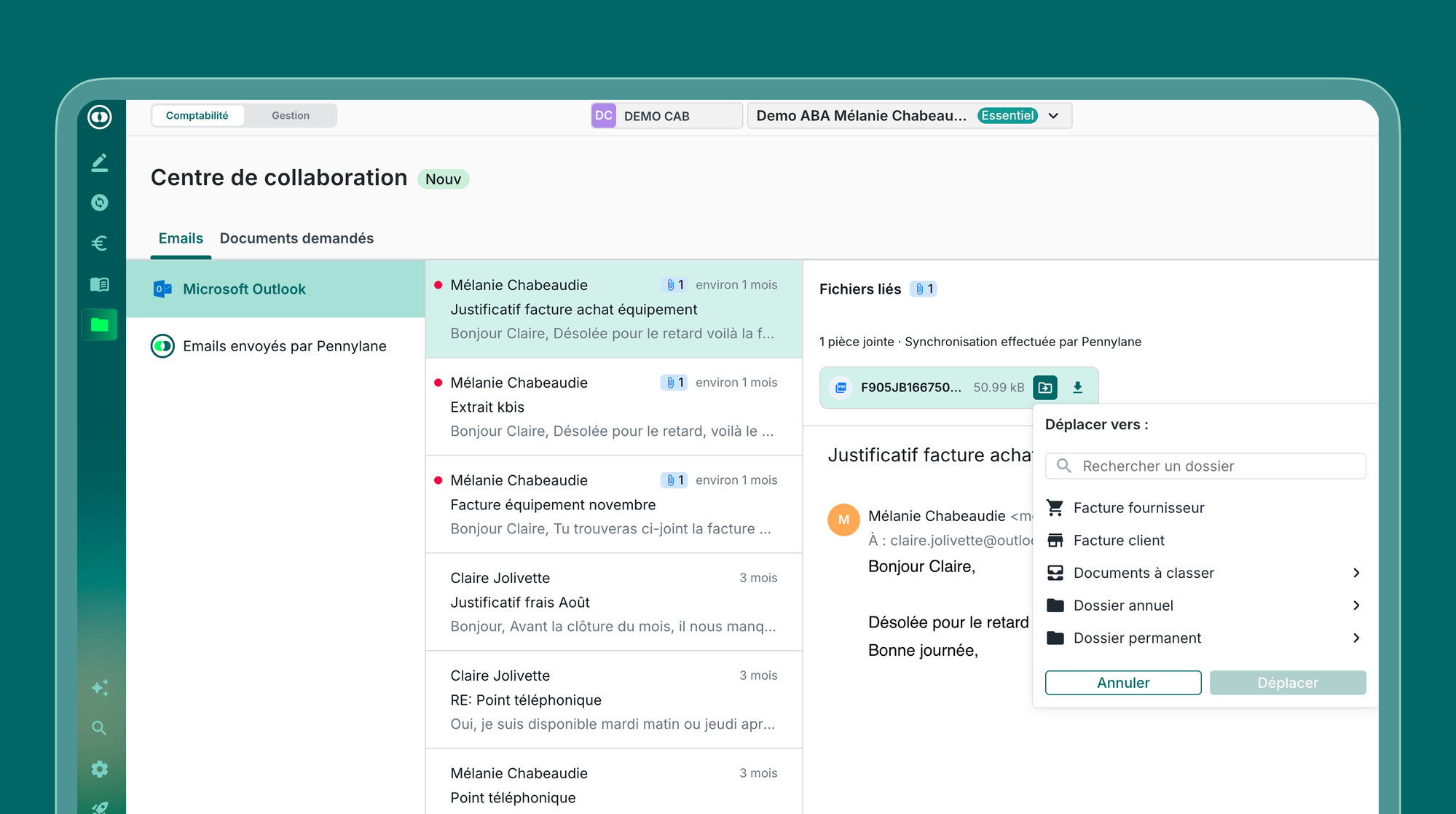Click the Déplacer button
Viewport: 1456px width, 814px height.
(x=1287, y=683)
